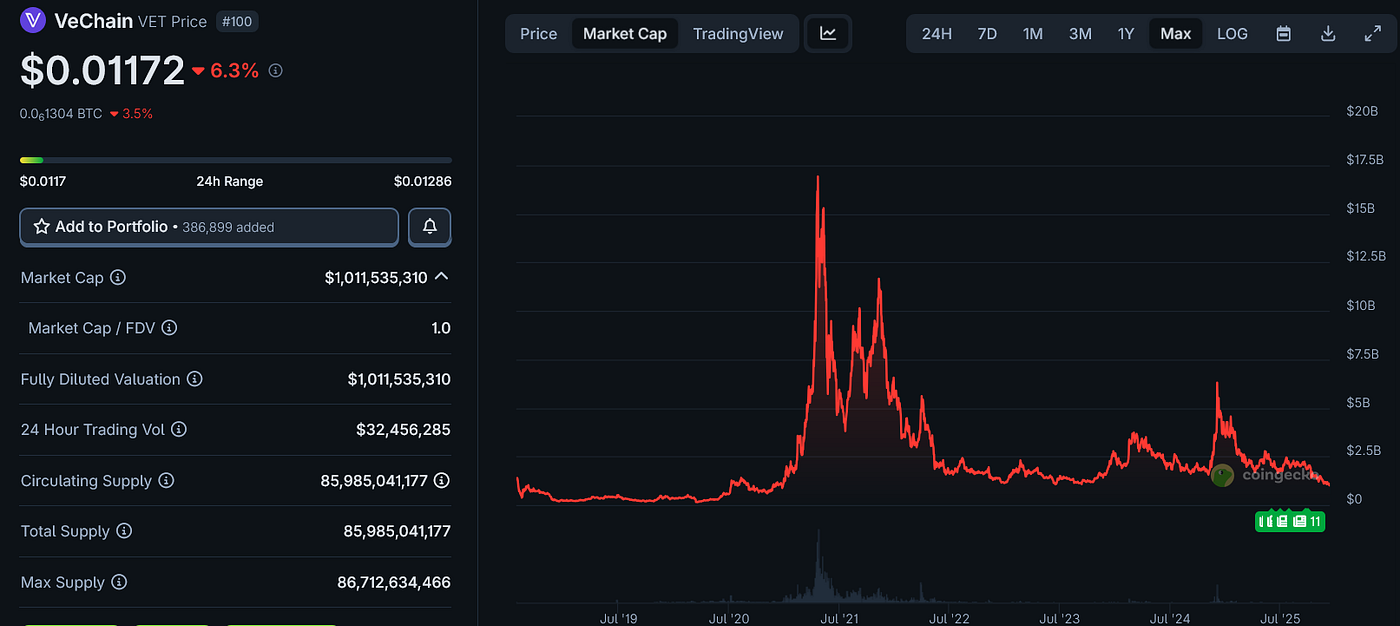Open Max Supply info icon
This screenshot has height=626, width=1400.
[x=119, y=582]
